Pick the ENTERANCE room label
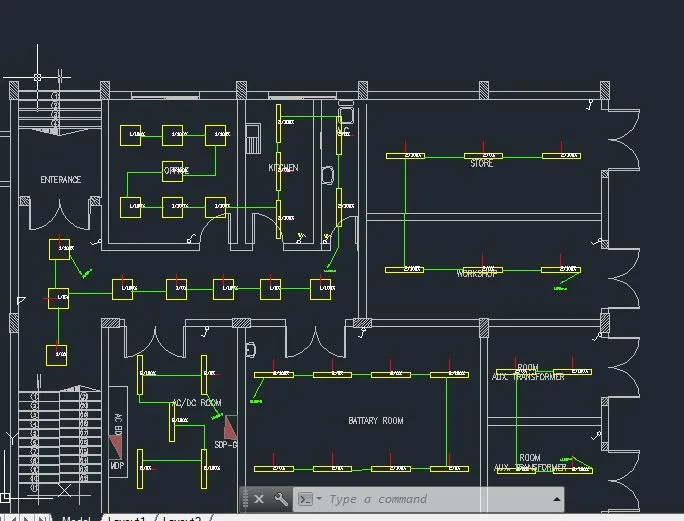Viewport: 684px width, 521px height. pyautogui.click(x=61, y=180)
